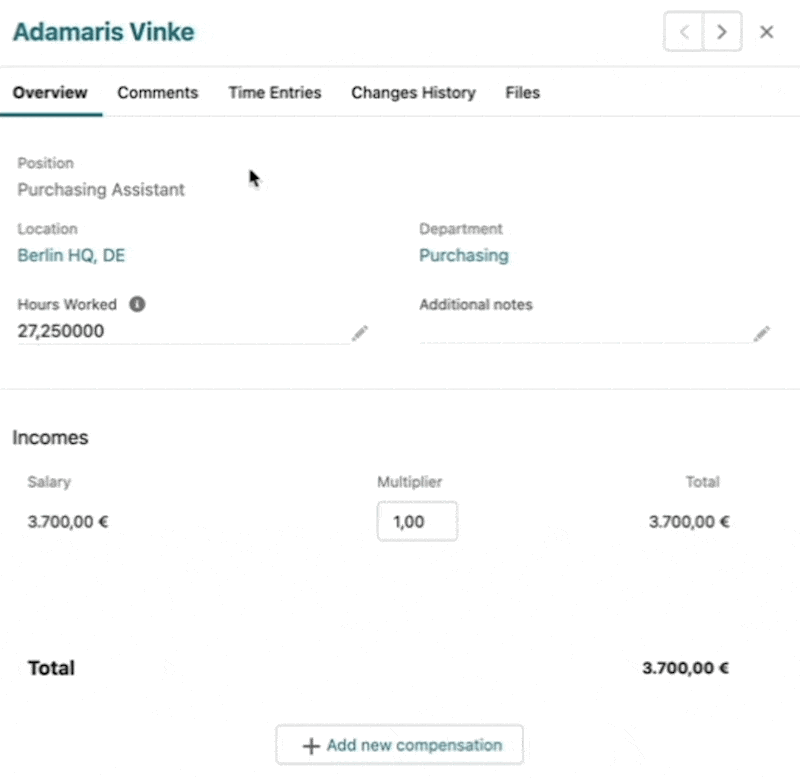Go to the previous employee record
Image resolution: width=800 pixels, height=778 pixels.
point(684,32)
